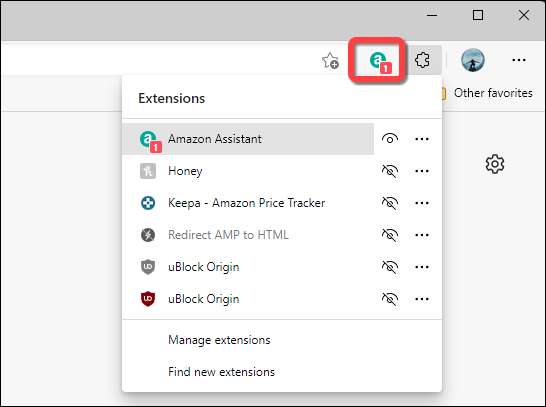
Task: Open the user profile avatar
Action: (473, 60)
